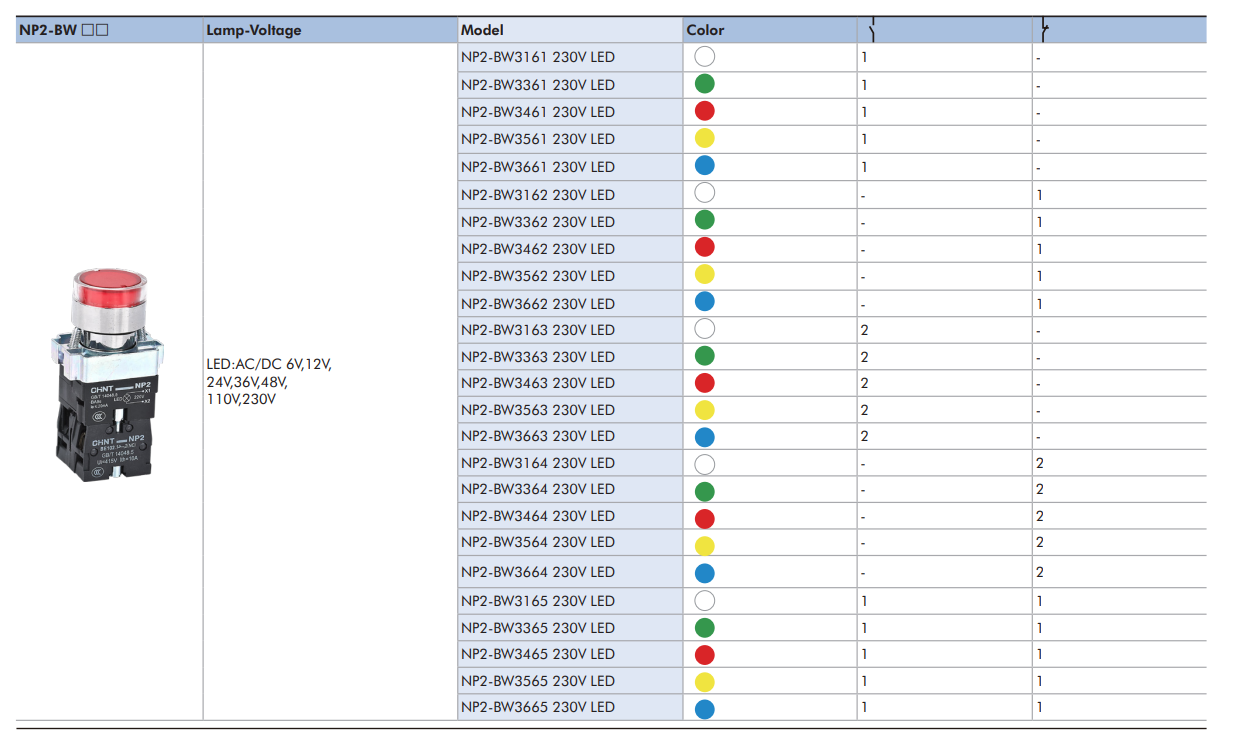Choose the blue color circle for NP2-BW3665
This screenshot has height=732, width=1233.
coord(705,709)
